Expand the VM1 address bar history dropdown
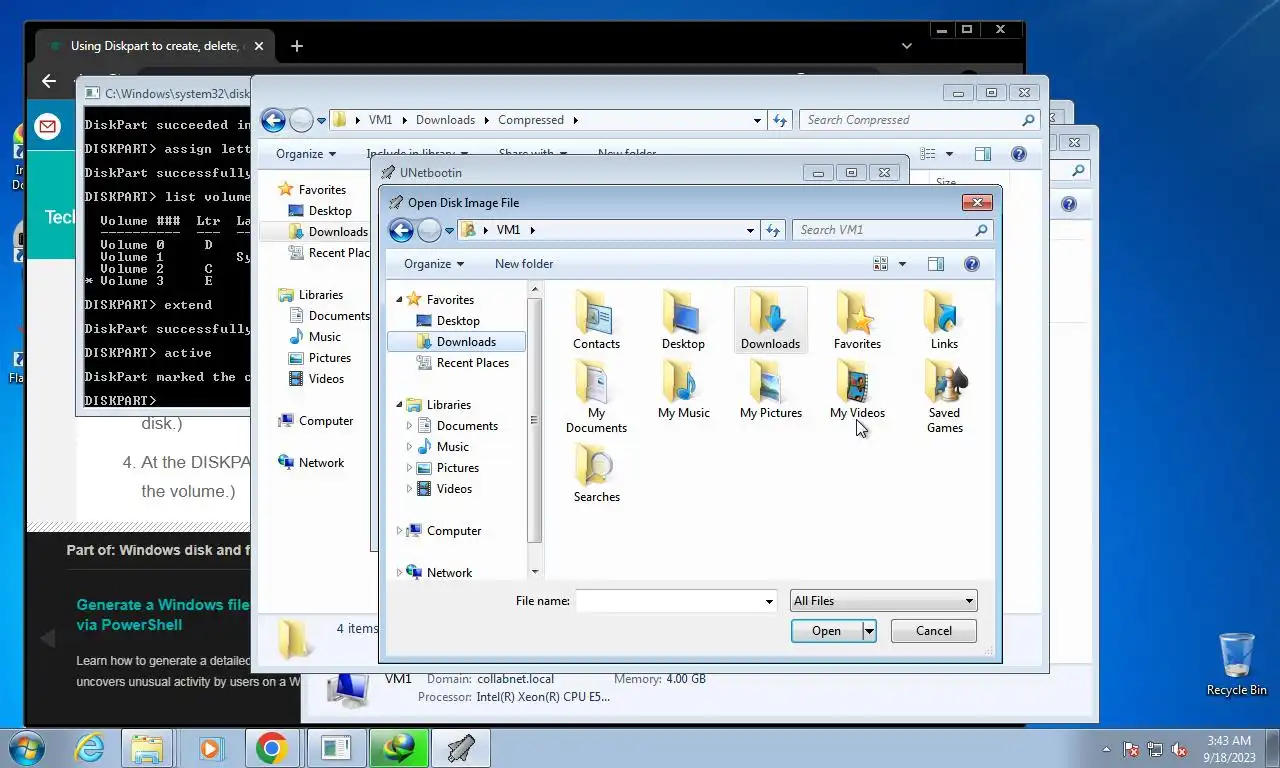 (x=750, y=230)
